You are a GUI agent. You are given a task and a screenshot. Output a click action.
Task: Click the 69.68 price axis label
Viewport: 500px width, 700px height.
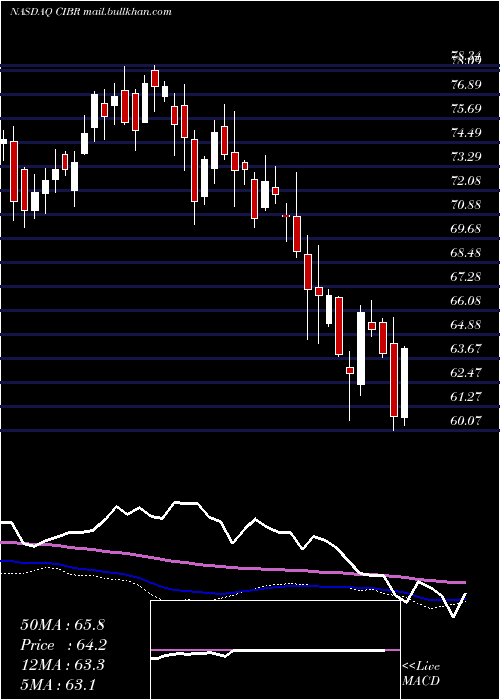[466, 229]
